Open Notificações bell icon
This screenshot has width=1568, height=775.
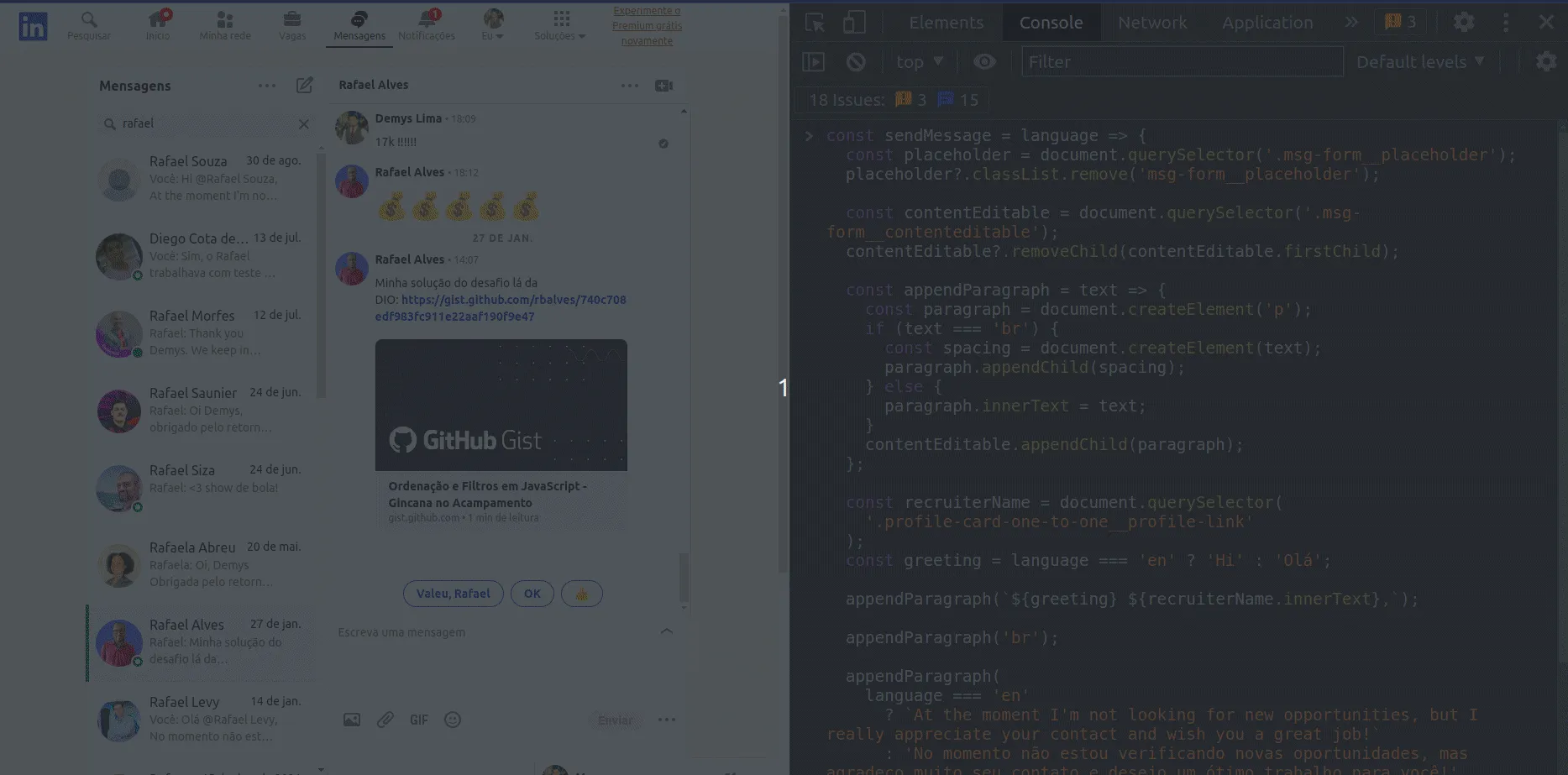point(427,25)
